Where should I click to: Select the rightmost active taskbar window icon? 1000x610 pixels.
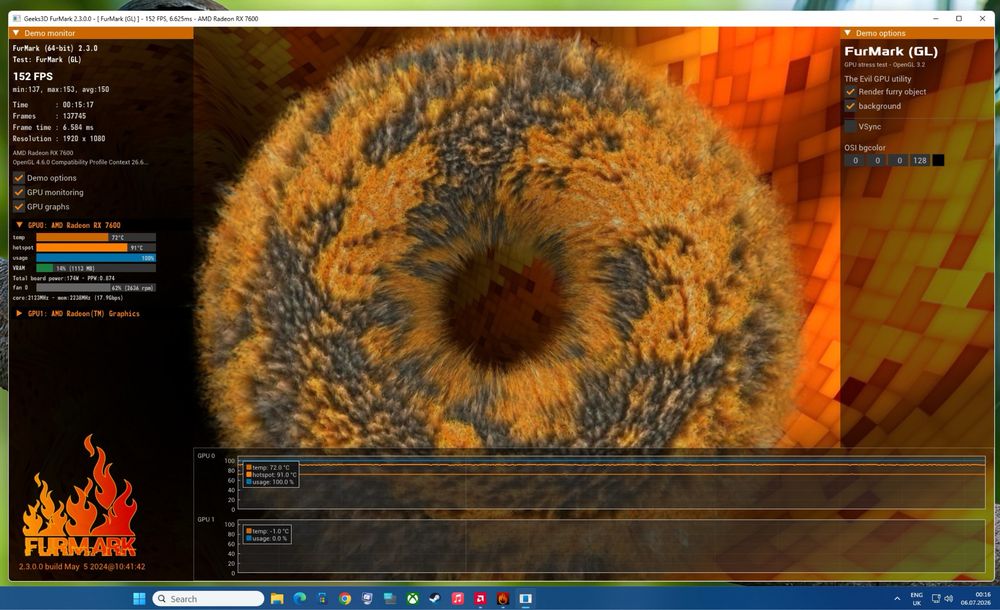click(526, 599)
